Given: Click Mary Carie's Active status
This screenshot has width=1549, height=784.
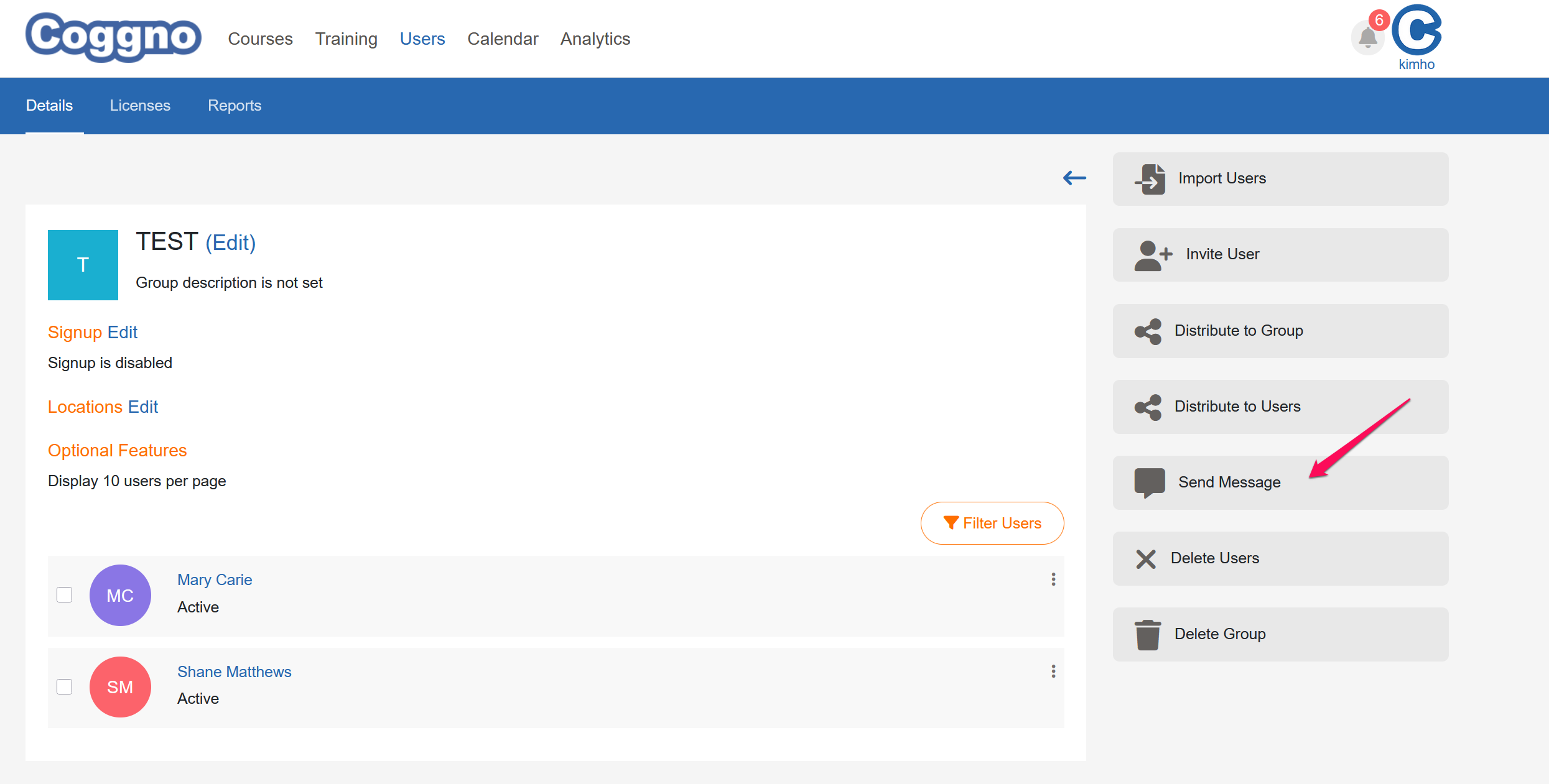Looking at the screenshot, I should pyautogui.click(x=198, y=607).
